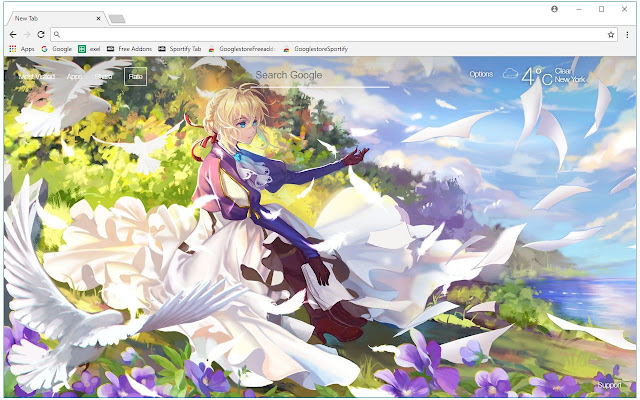Open the GooglestoreSportify bookmark
640x400 pixels.
point(316,49)
